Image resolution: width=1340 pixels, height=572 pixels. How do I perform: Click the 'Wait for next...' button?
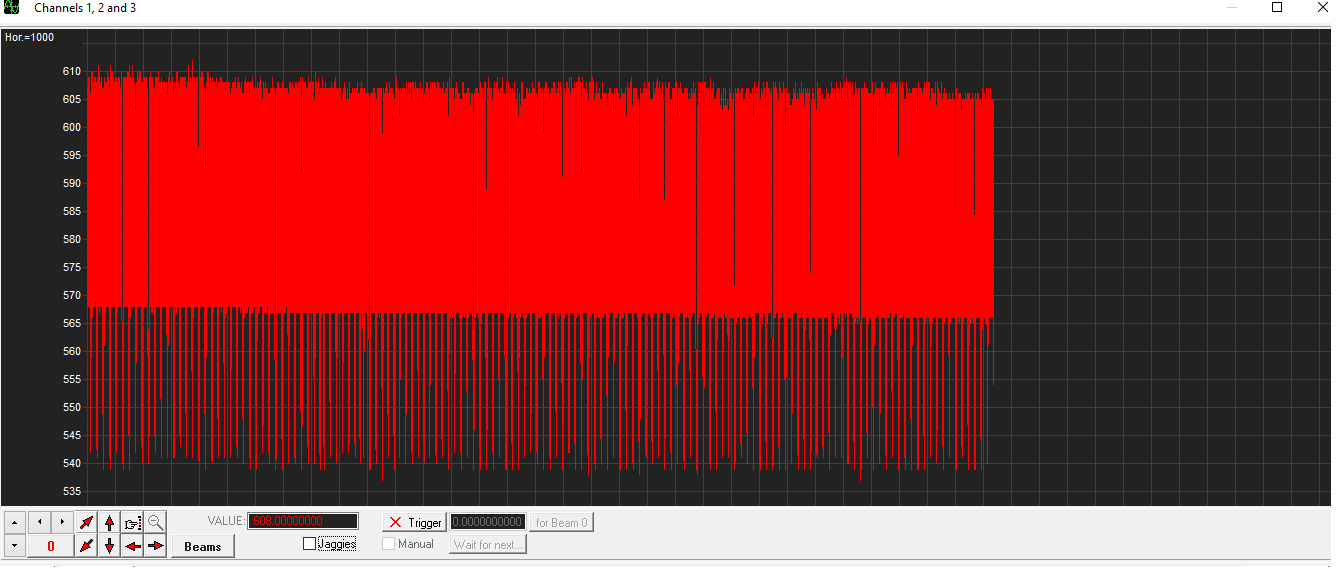click(x=488, y=544)
